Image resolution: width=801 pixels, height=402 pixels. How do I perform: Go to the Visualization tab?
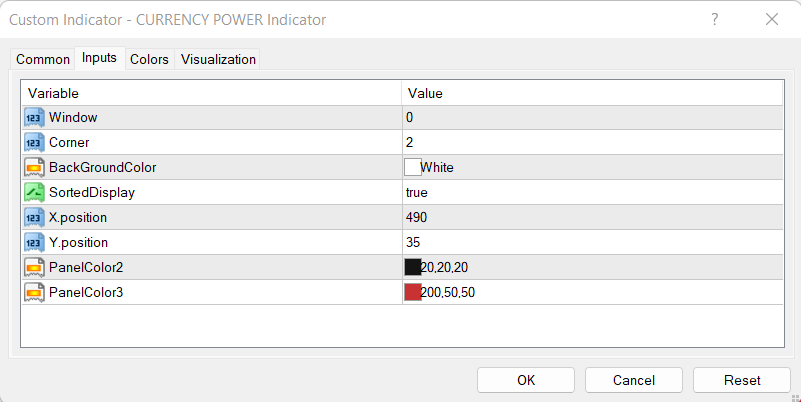click(x=218, y=60)
